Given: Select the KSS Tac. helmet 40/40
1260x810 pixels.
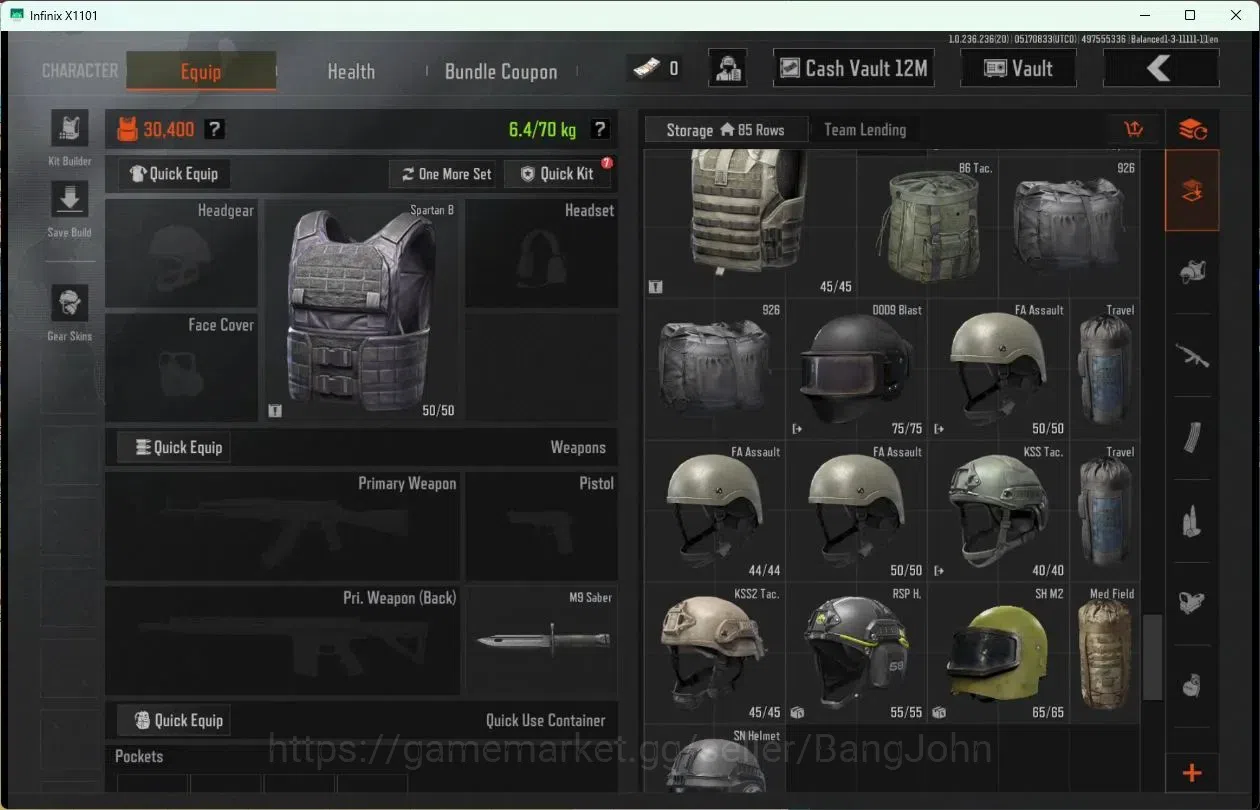Looking at the screenshot, I should [998, 511].
